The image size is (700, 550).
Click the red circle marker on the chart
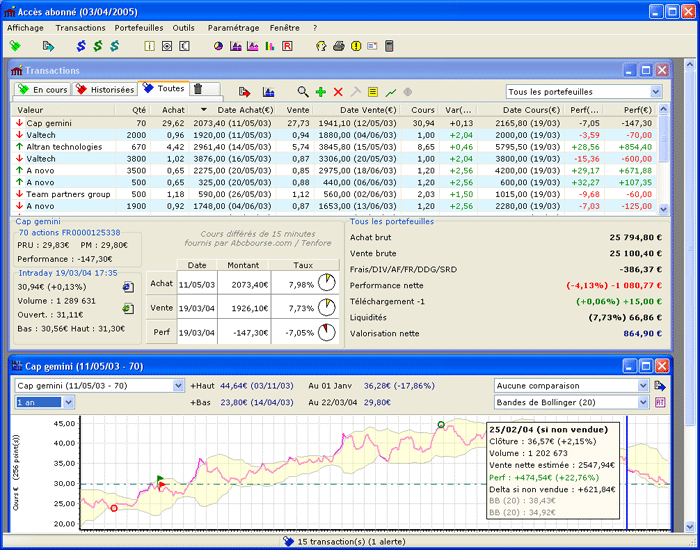(x=114, y=508)
